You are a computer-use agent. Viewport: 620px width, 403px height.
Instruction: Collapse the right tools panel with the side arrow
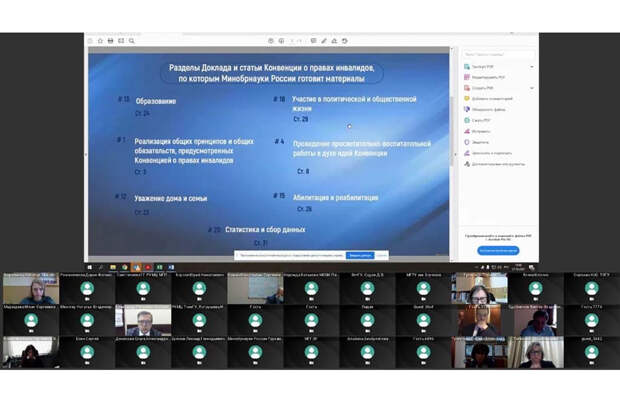[455, 155]
